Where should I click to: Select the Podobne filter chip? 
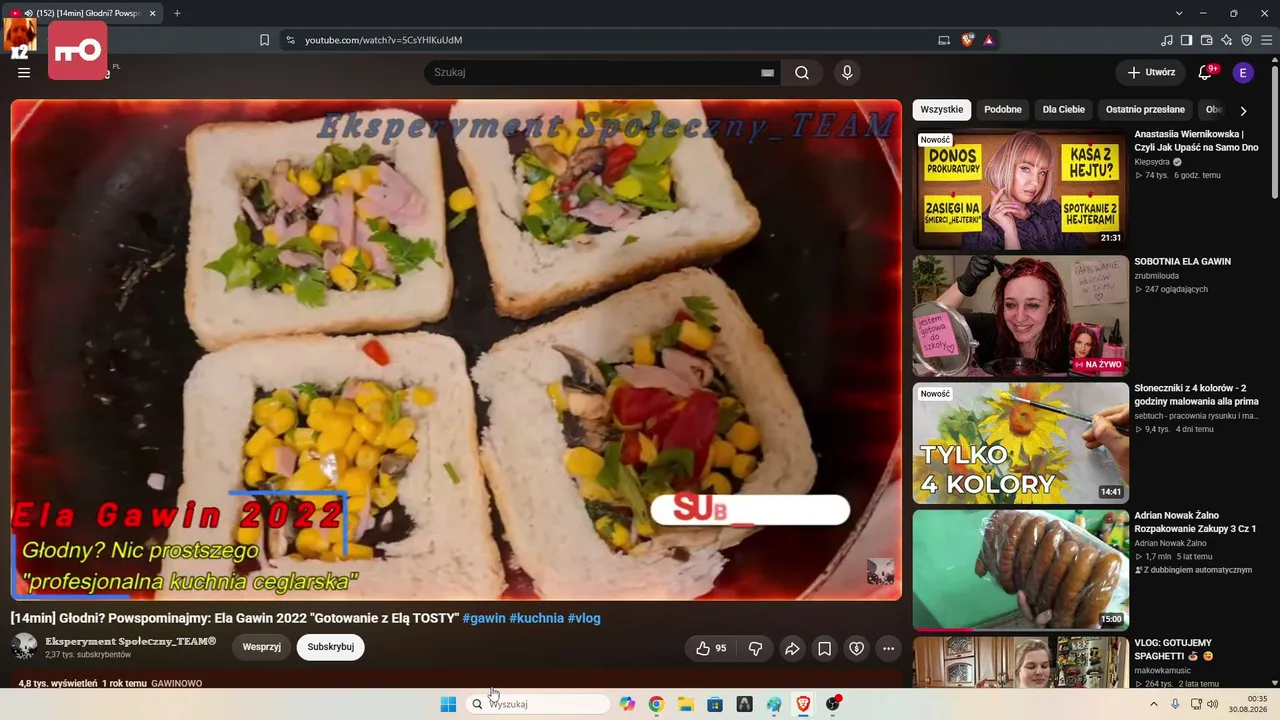tap(1003, 110)
